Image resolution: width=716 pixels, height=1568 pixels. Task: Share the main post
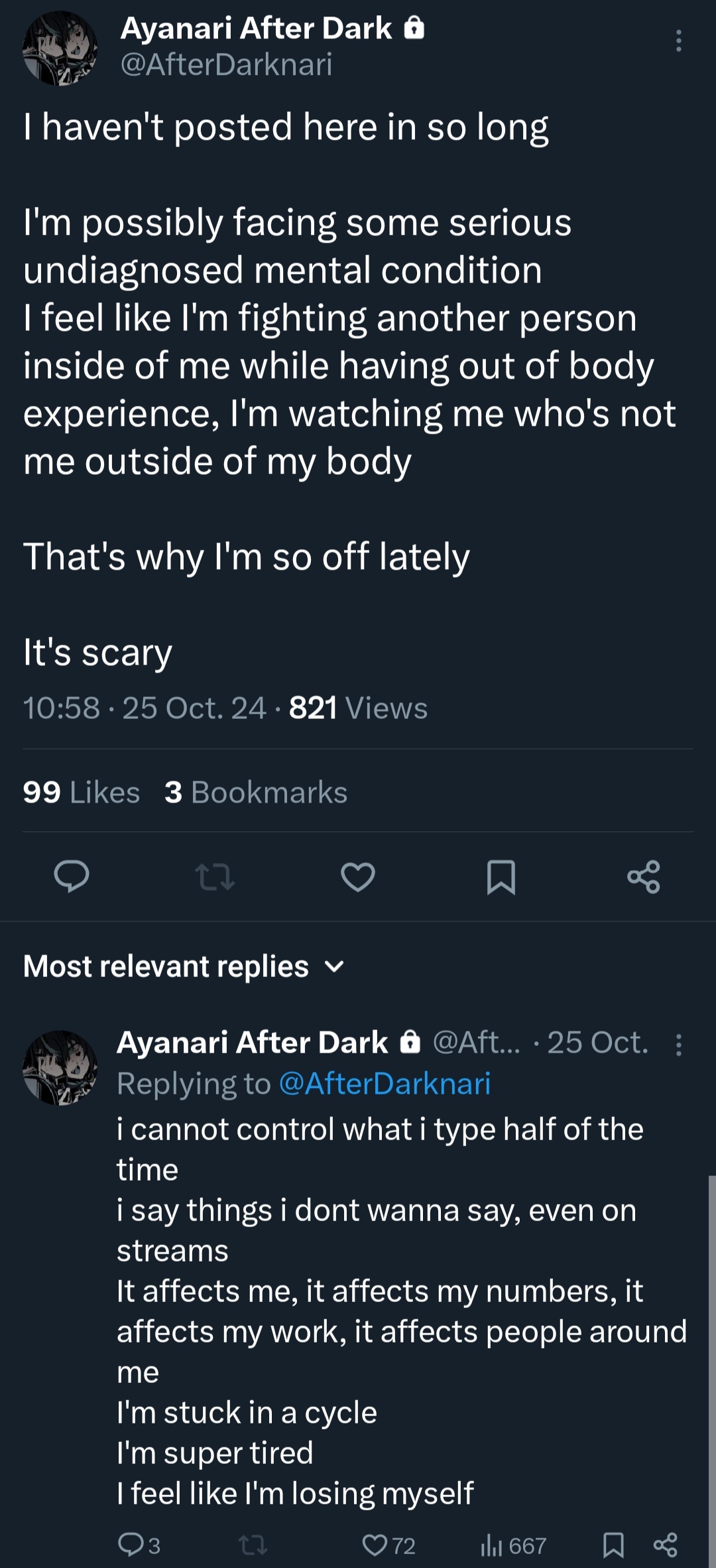pyautogui.click(x=644, y=877)
